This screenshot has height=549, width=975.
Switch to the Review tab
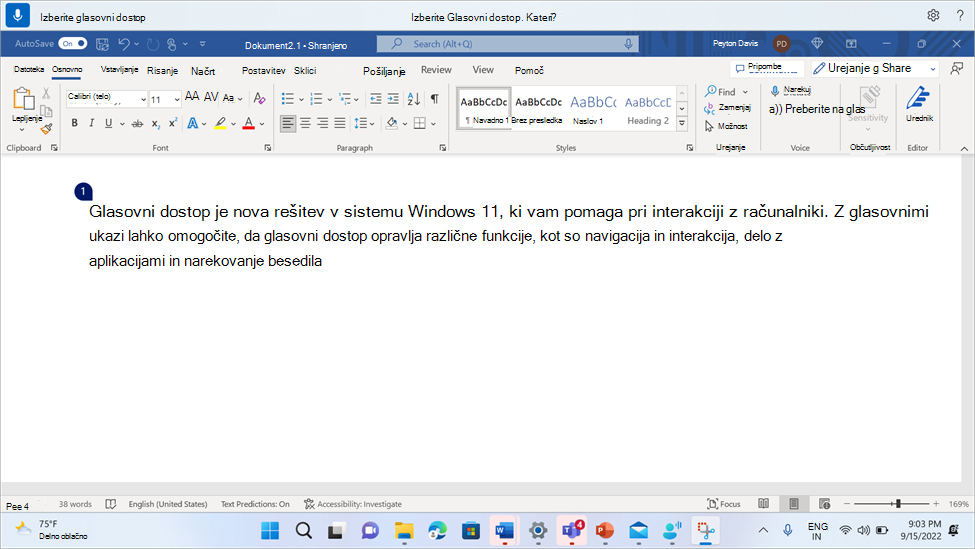[x=436, y=70]
